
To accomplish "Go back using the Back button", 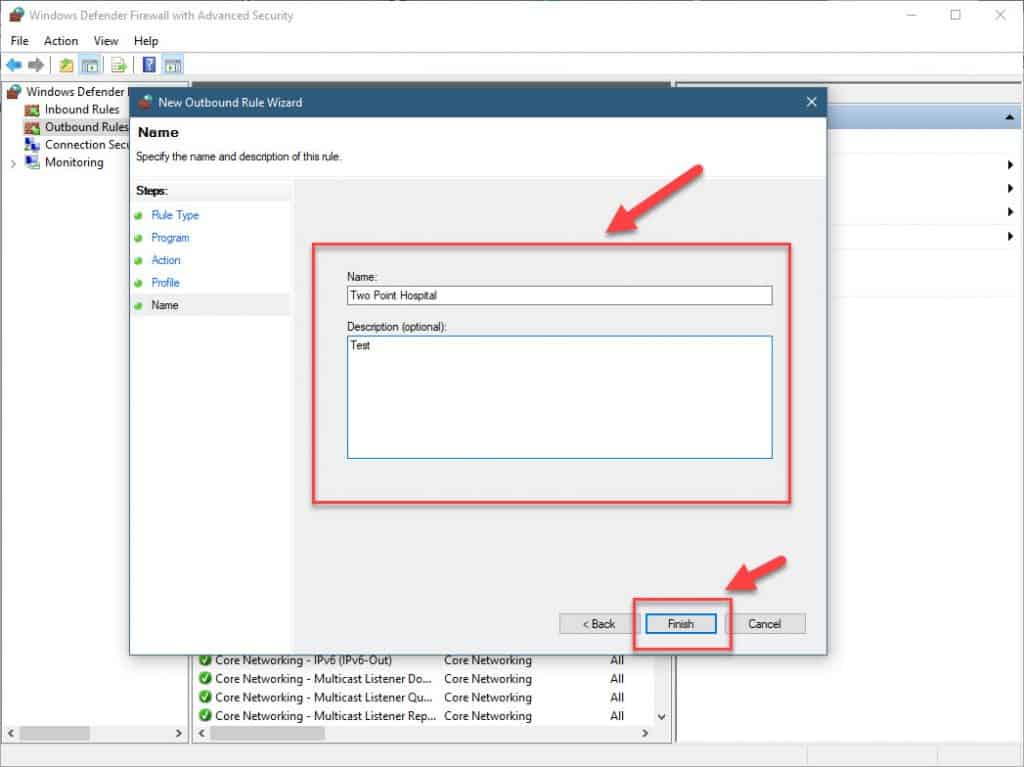I will point(597,623).
